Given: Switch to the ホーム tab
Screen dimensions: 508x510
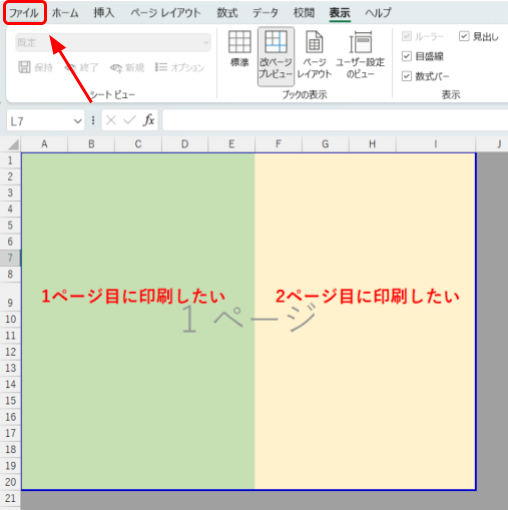Looking at the screenshot, I should pos(65,13).
